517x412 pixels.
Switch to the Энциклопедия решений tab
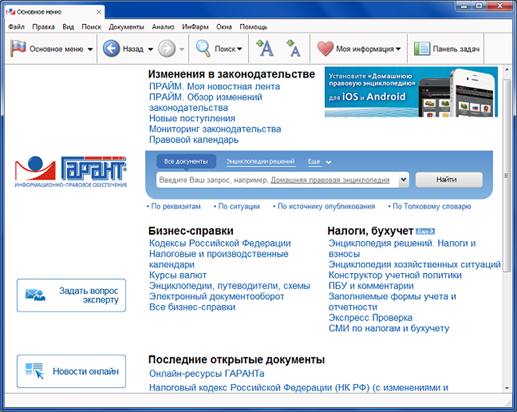pyautogui.click(x=260, y=162)
